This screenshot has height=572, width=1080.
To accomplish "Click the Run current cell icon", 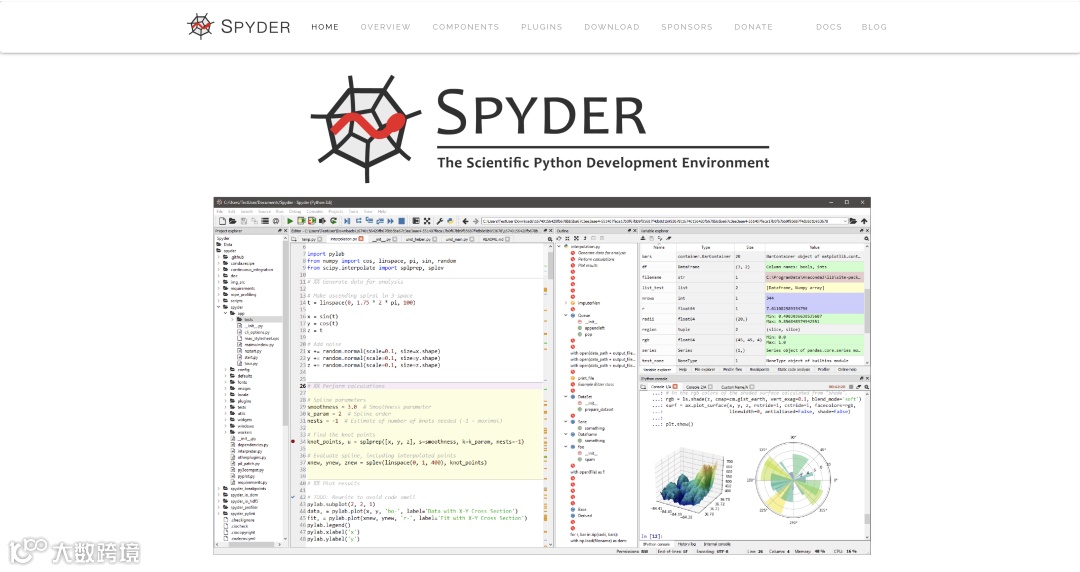I will (x=301, y=221).
